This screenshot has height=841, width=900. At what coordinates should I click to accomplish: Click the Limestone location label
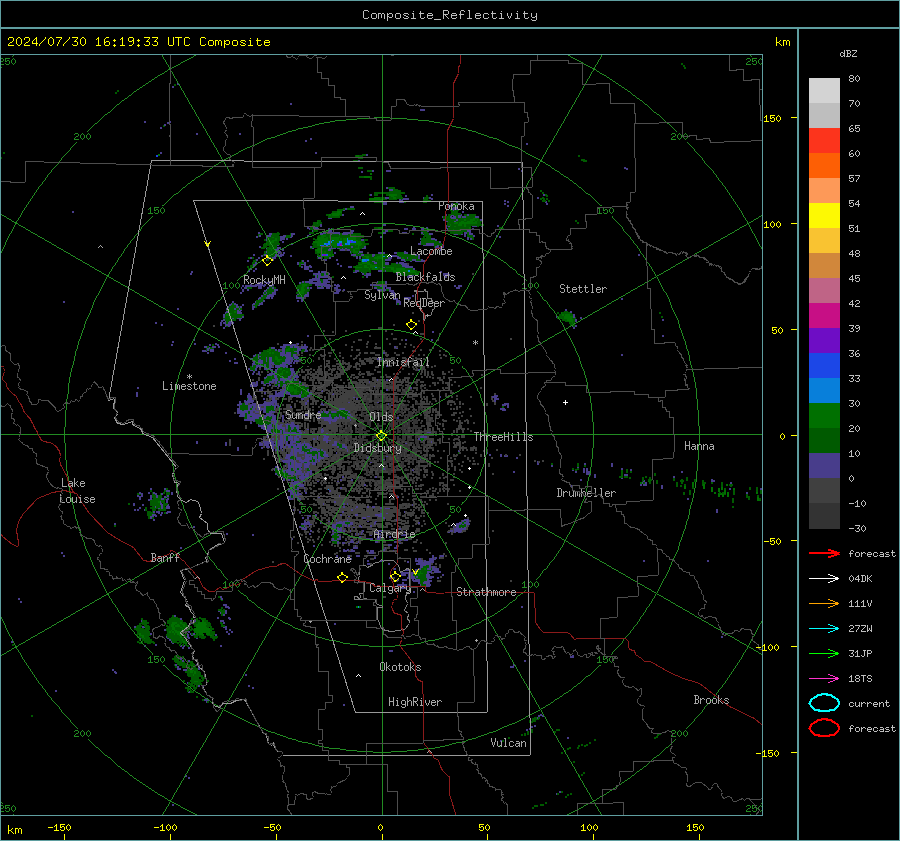pyautogui.click(x=189, y=386)
